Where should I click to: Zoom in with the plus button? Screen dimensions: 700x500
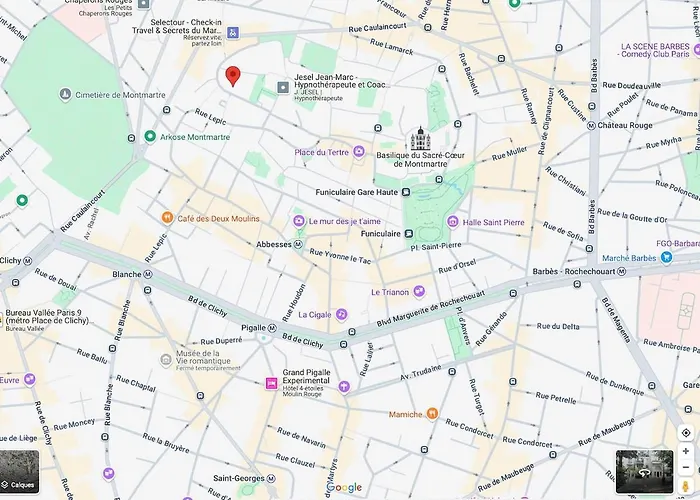(686, 451)
